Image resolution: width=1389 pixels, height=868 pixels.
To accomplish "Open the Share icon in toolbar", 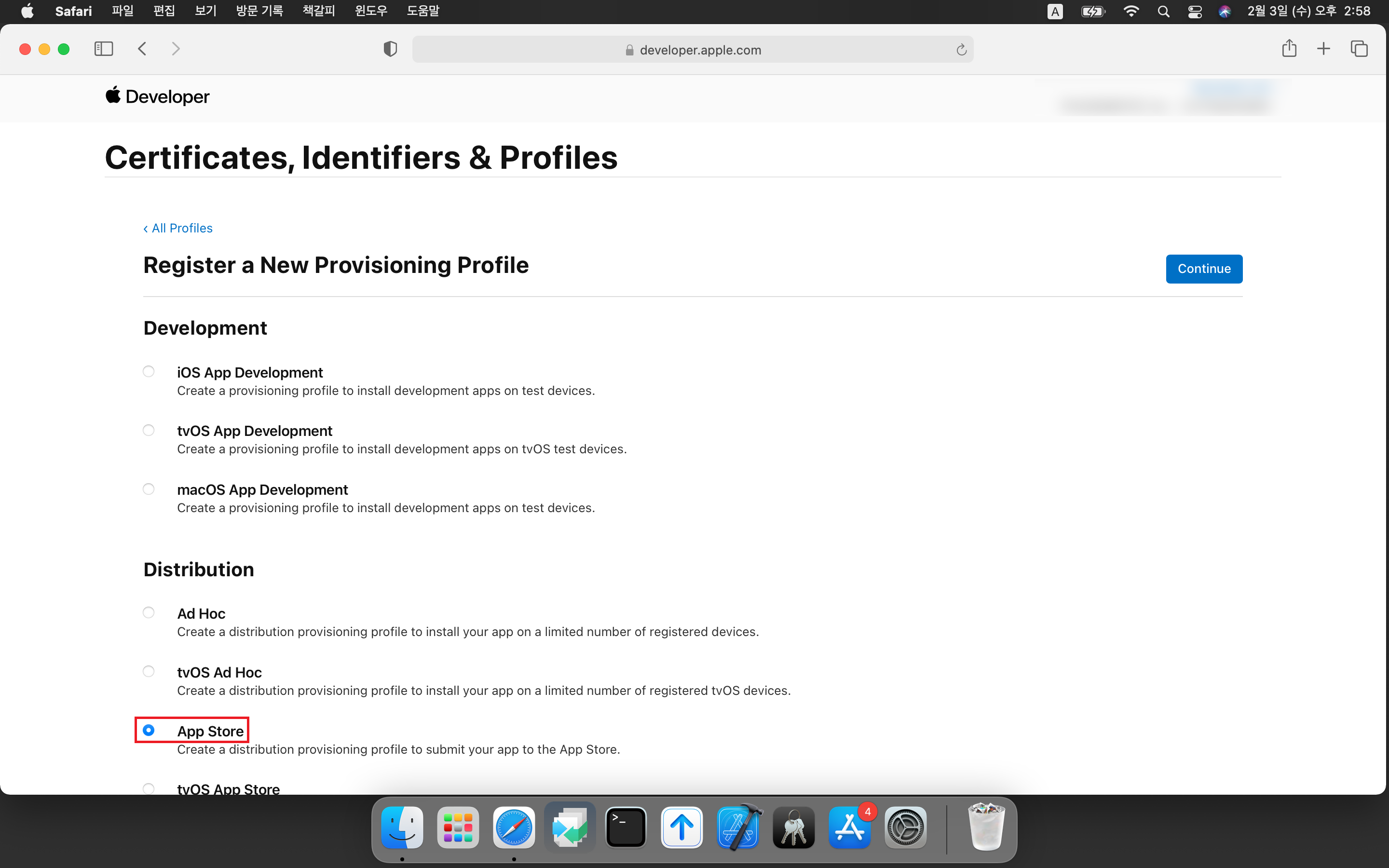I will pyautogui.click(x=1289, y=49).
